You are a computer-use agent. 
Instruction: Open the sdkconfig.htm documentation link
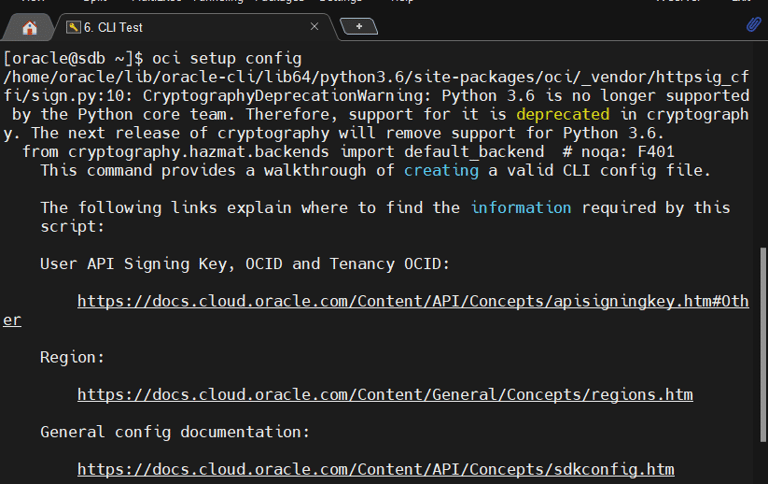[x=376, y=469]
